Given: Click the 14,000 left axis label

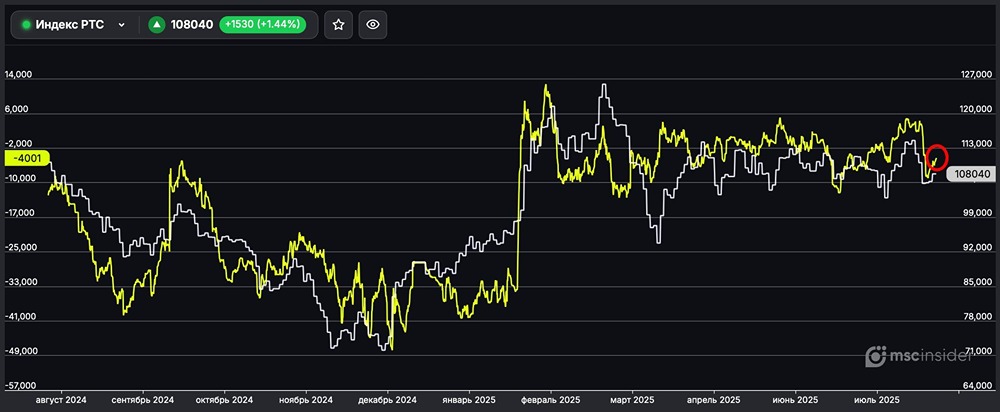Looking at the screenshot, I should [x=19, y=75].
